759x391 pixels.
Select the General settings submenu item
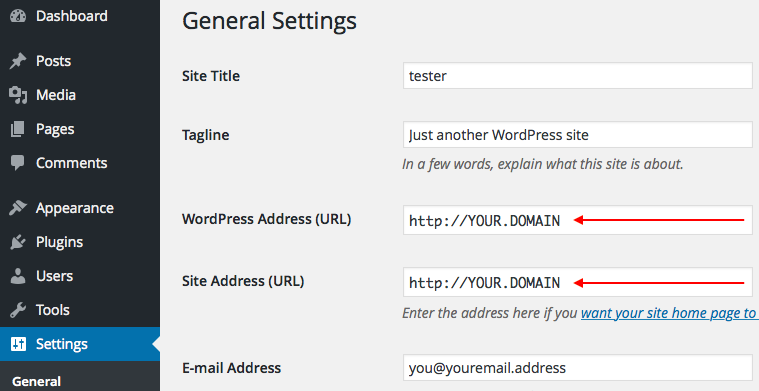(36, 381)
